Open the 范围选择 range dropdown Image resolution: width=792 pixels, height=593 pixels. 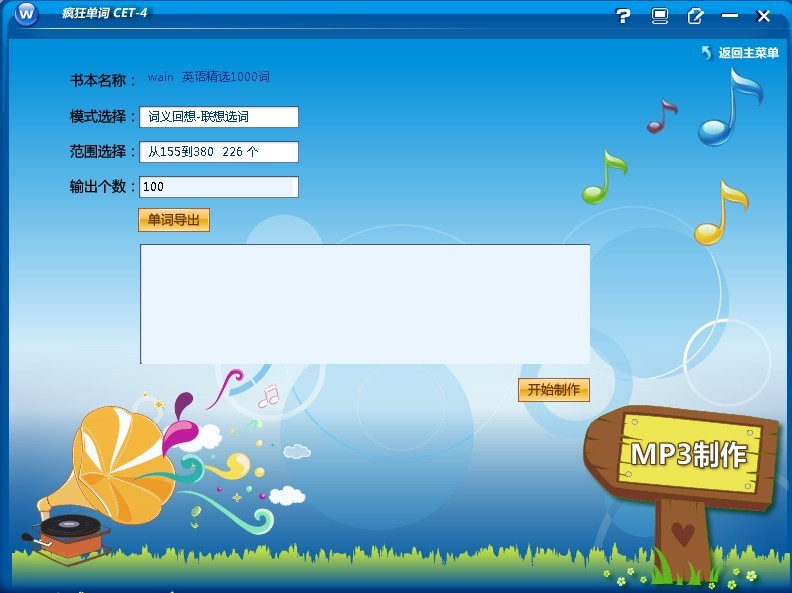click(x=219, y=152)
